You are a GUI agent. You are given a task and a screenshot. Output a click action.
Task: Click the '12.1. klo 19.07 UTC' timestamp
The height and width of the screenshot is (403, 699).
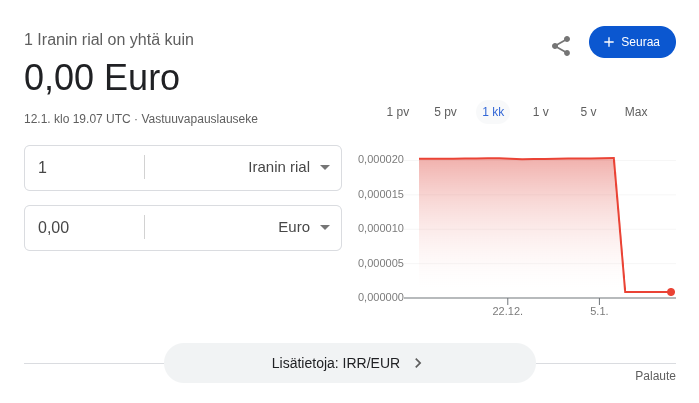coord(77,119)
